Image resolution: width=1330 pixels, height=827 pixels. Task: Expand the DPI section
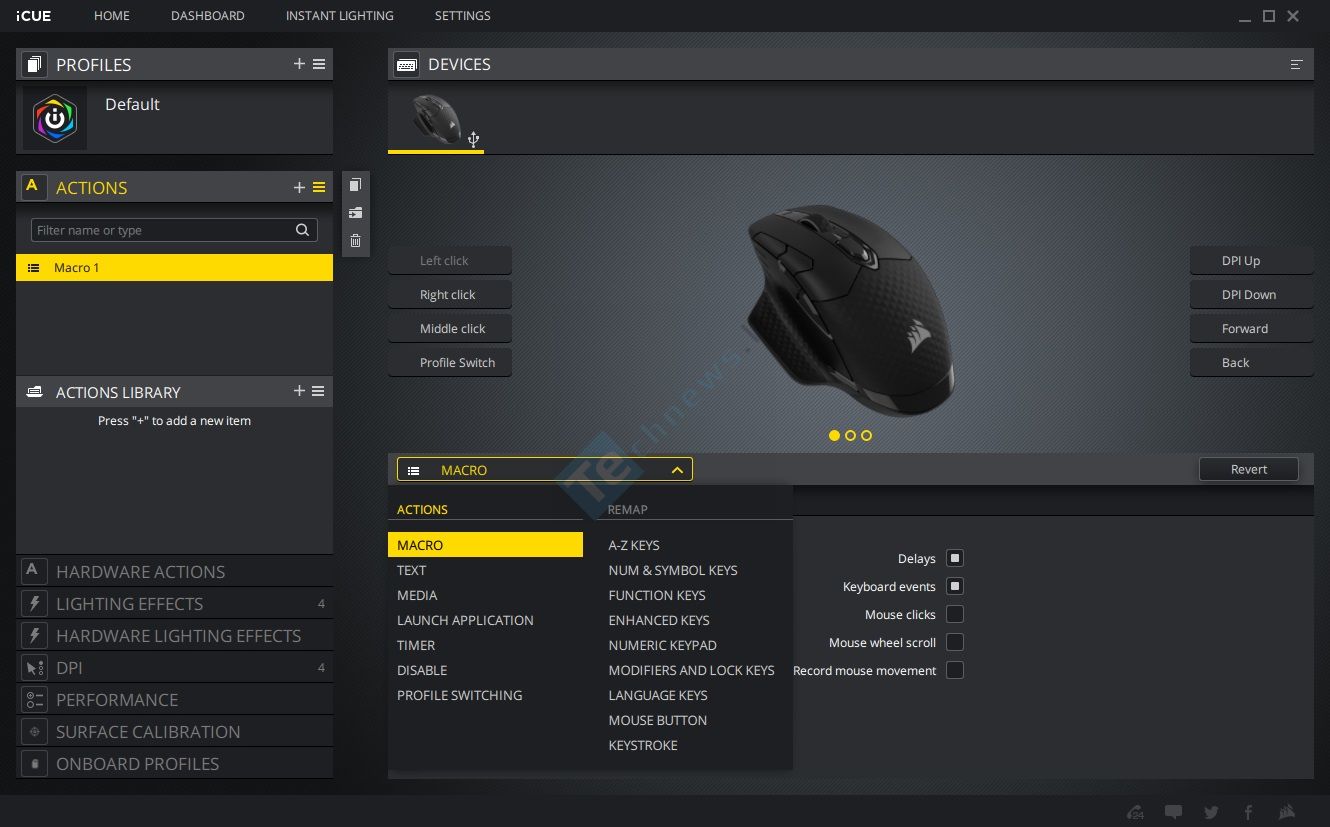(175, 668)
